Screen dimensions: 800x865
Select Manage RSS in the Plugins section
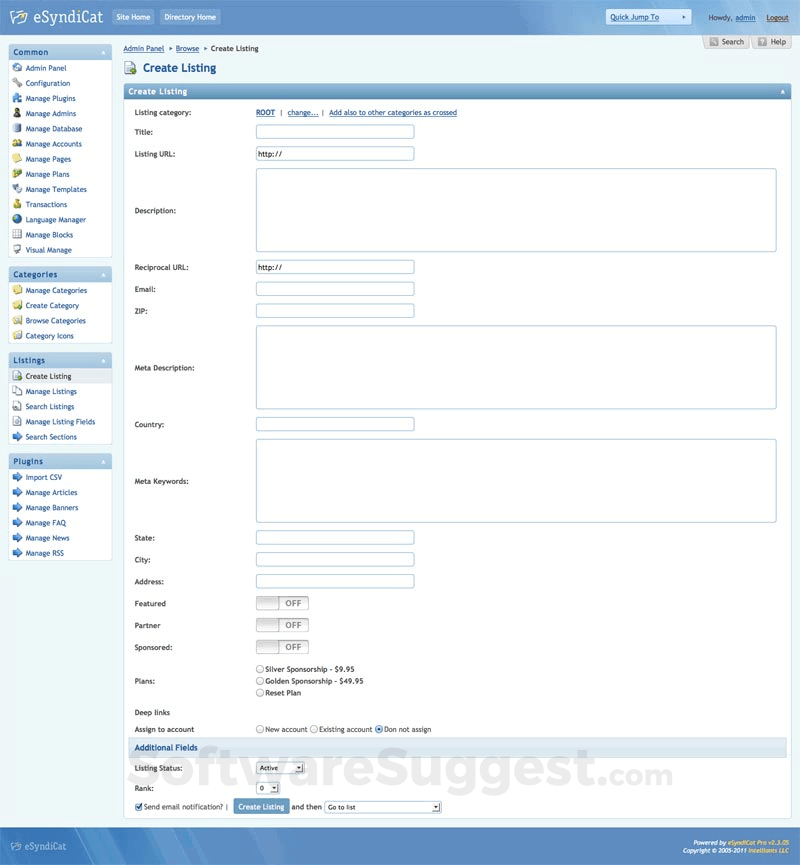point(44,552)
